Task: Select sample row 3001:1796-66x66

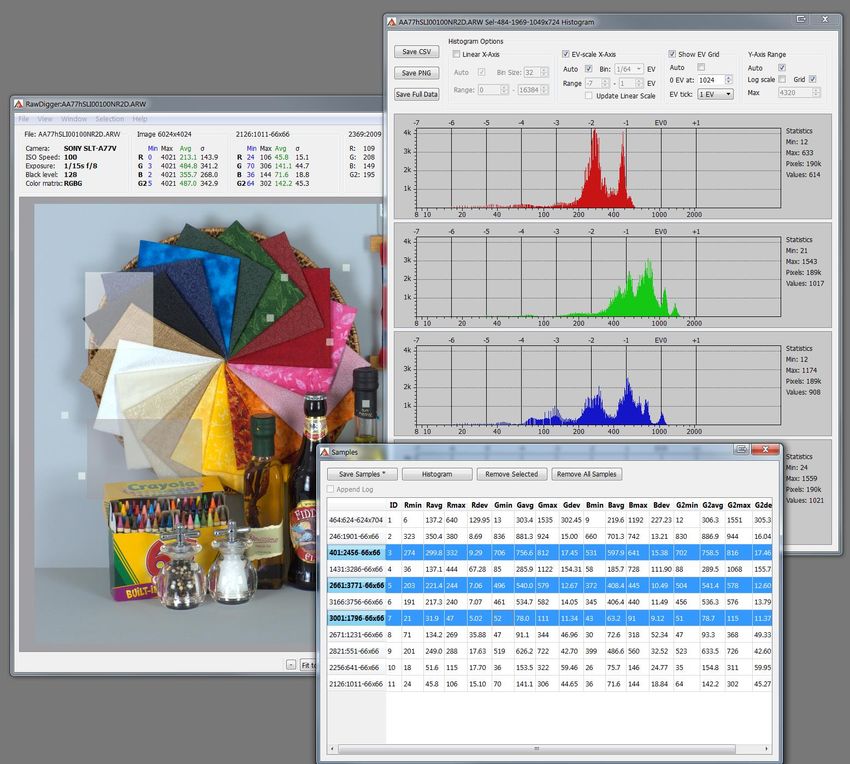Action: 550,618
